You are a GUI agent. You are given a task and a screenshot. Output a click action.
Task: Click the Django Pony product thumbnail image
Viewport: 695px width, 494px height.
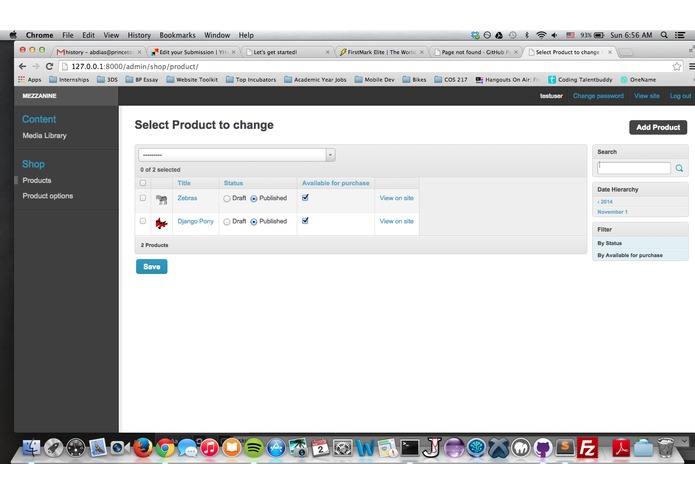[161, 223]
